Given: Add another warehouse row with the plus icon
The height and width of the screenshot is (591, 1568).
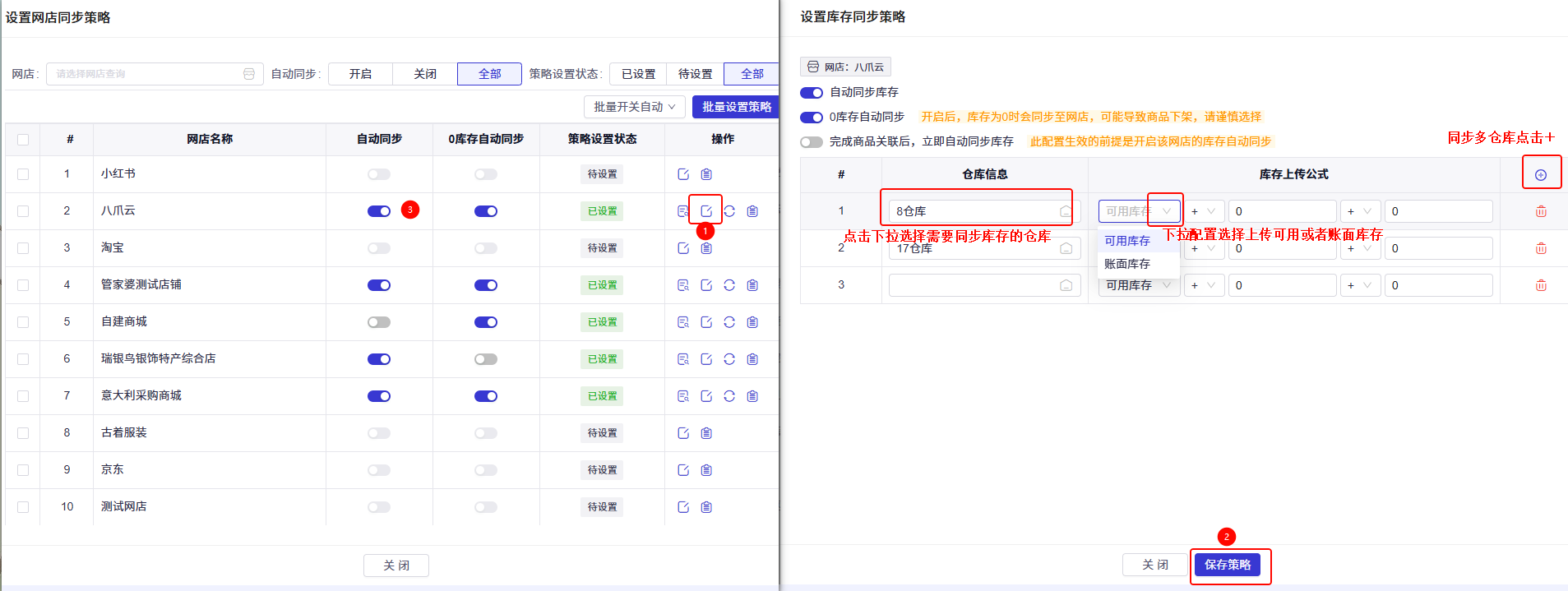Looking at the screenshot, I should click(x=1541, y=175).
